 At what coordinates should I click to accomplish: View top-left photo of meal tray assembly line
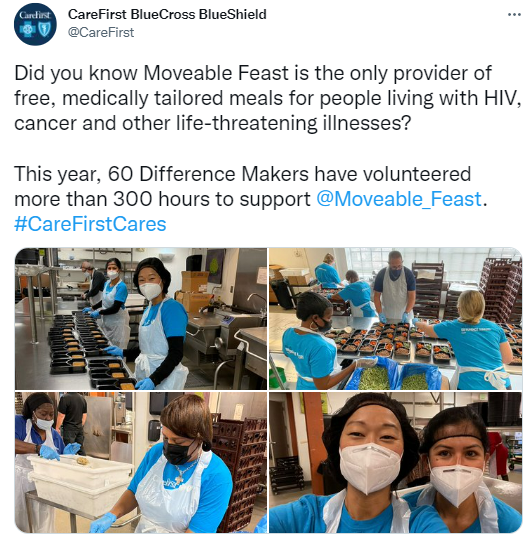[141, 319]
